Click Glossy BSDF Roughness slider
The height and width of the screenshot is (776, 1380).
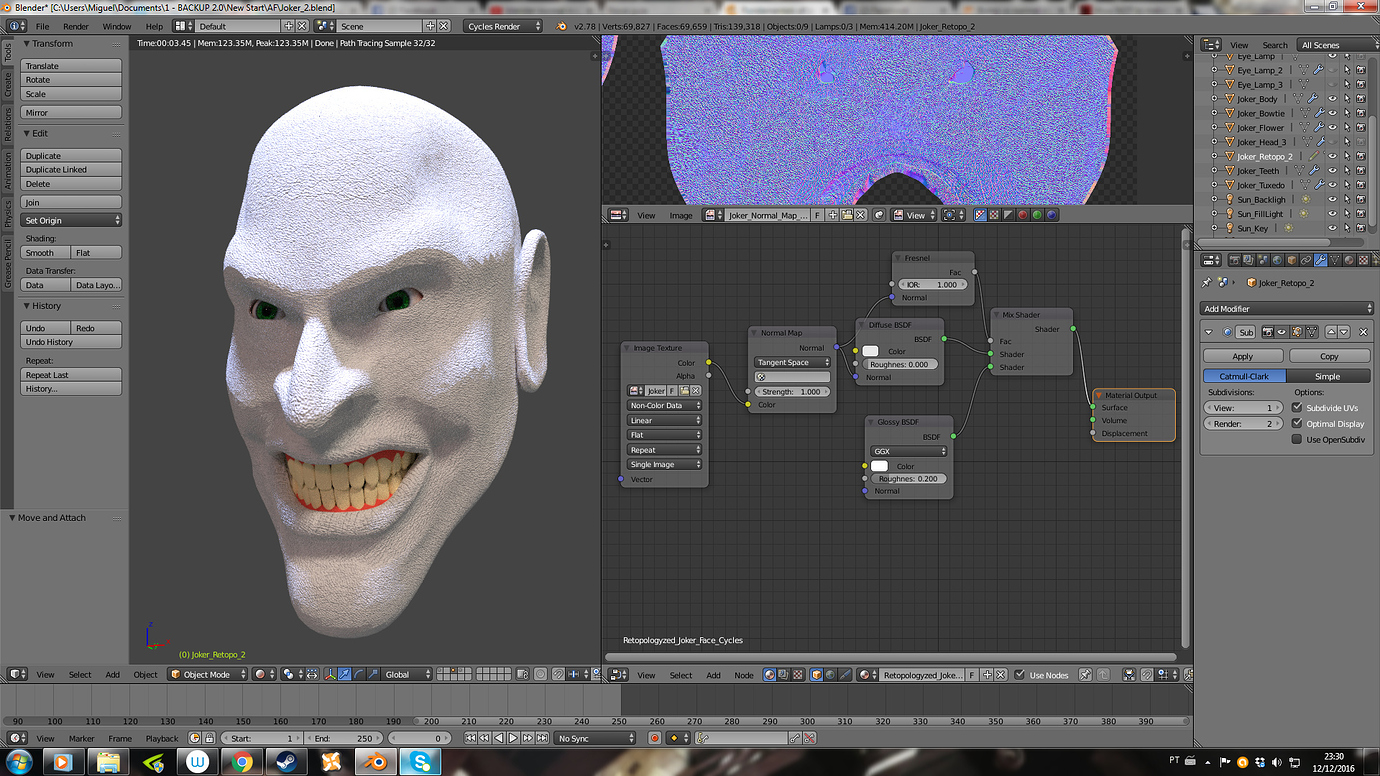click(x=908, y=479)
